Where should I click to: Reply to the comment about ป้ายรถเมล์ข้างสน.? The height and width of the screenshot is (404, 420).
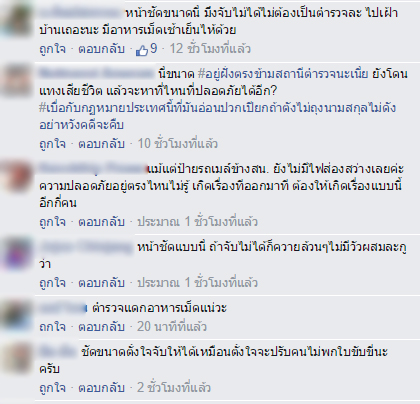pyautogui.click(x=101, y=222)
